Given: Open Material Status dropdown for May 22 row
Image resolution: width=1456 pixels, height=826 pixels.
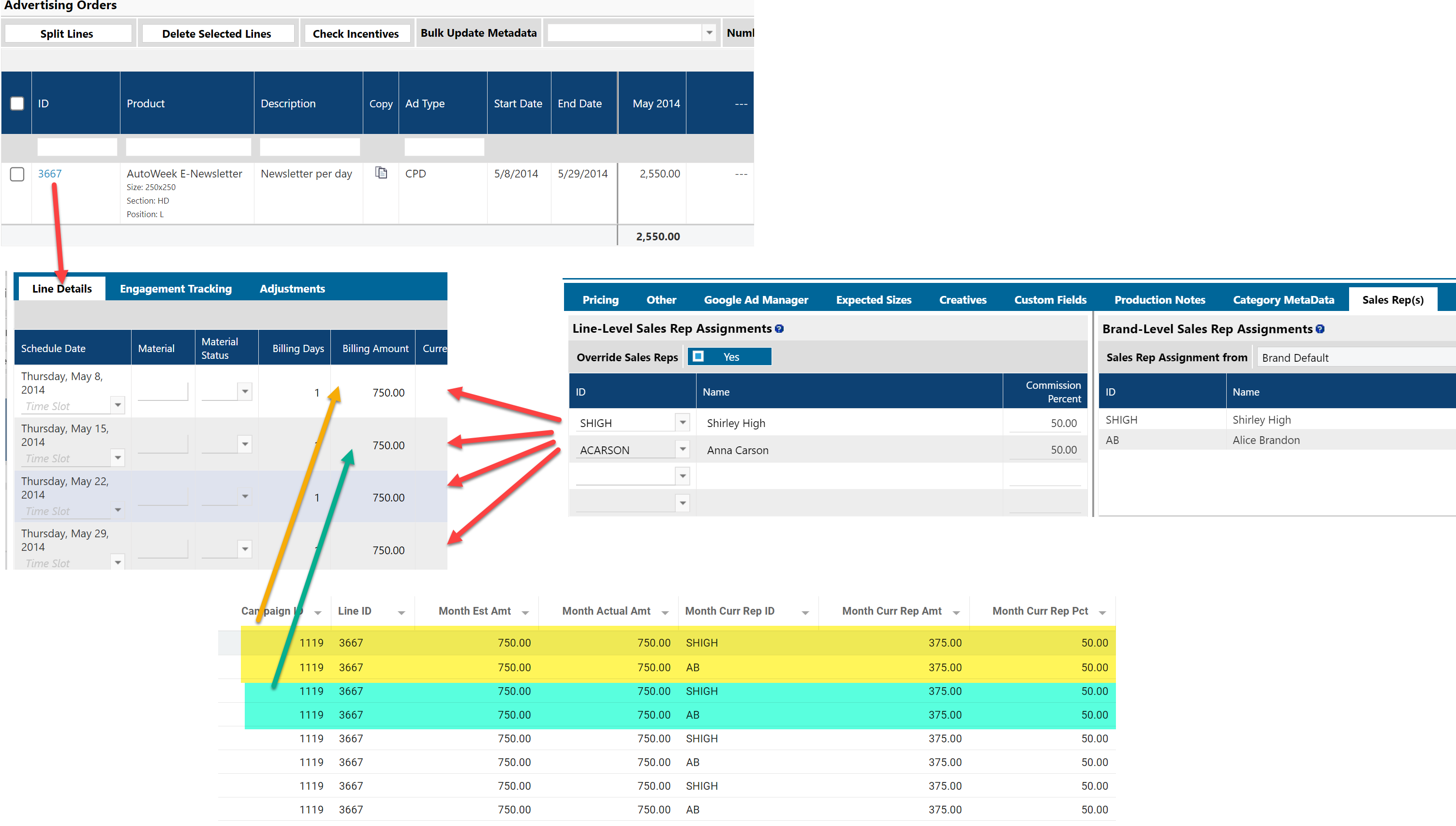Looking at the screenshot, I should point(245,496).
